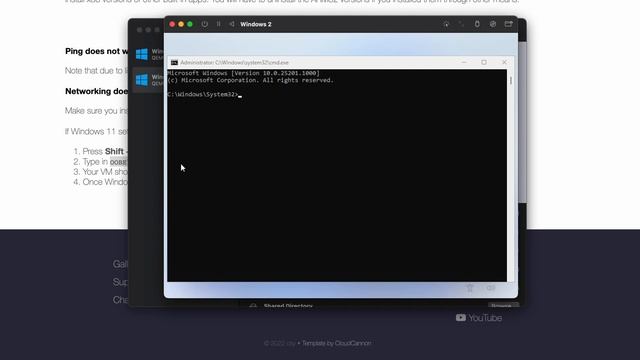Open the USB devices icon in VM toolbar
640x360 pixels.
tap(477, 24)
